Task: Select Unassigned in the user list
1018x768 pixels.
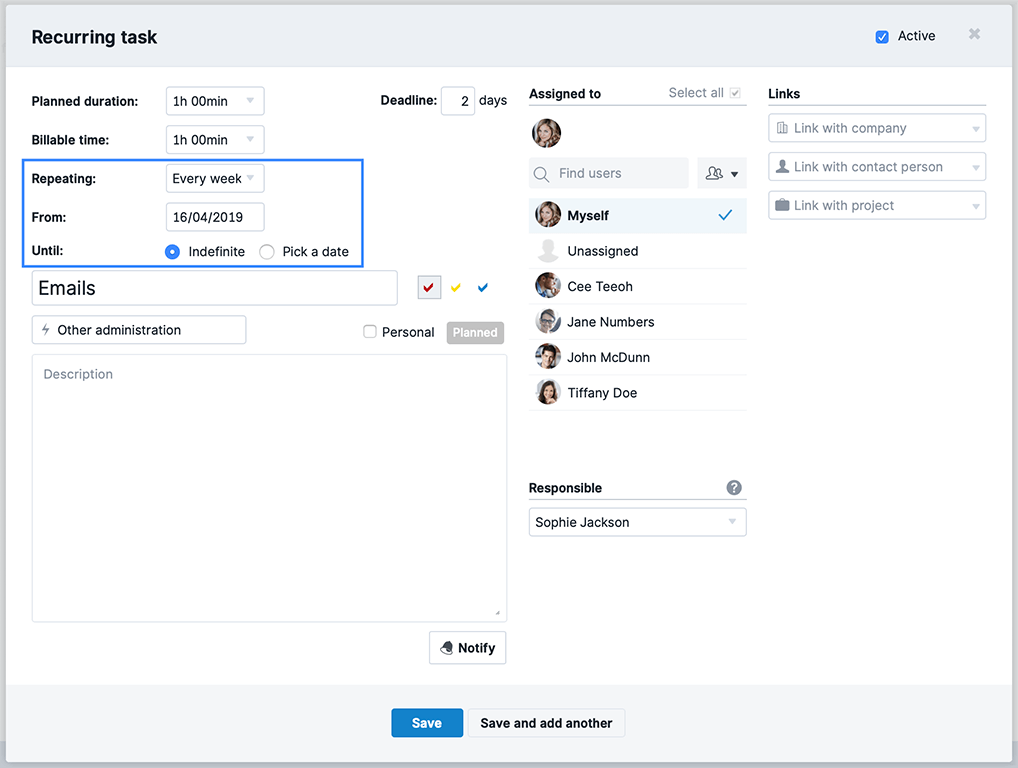Action: tap(638, 251)
